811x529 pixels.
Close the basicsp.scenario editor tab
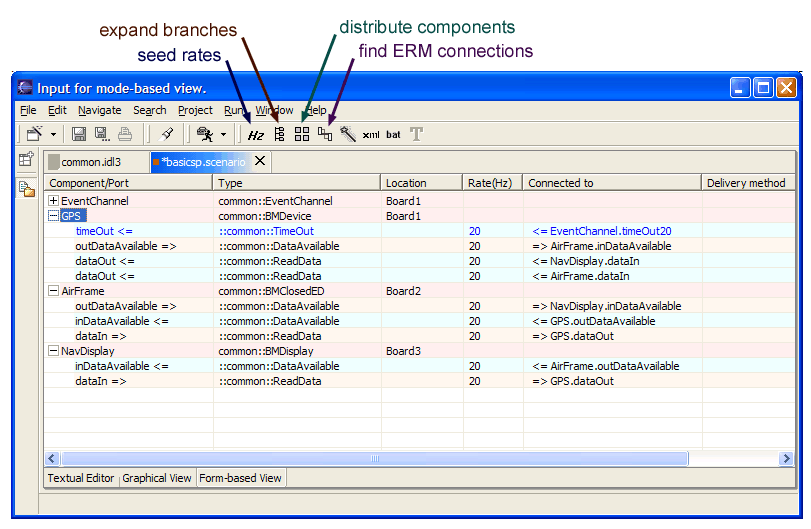(260, 161)
